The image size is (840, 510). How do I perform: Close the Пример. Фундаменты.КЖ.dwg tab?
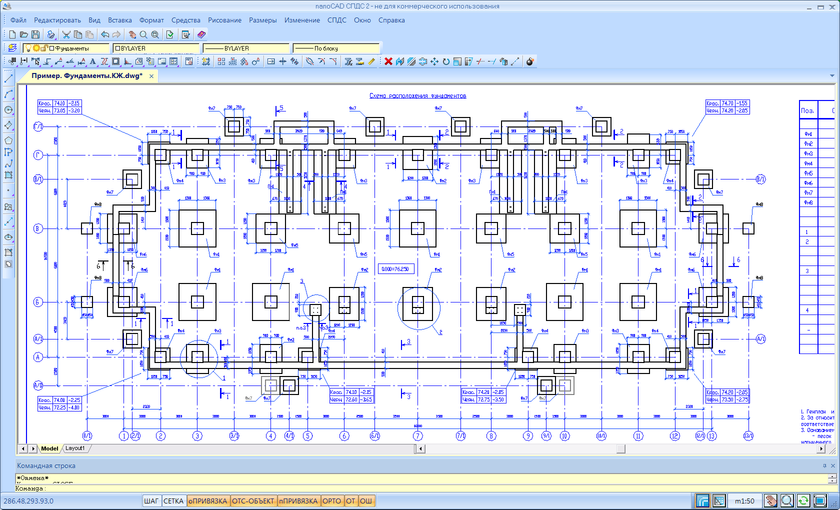tap(152, 76)
